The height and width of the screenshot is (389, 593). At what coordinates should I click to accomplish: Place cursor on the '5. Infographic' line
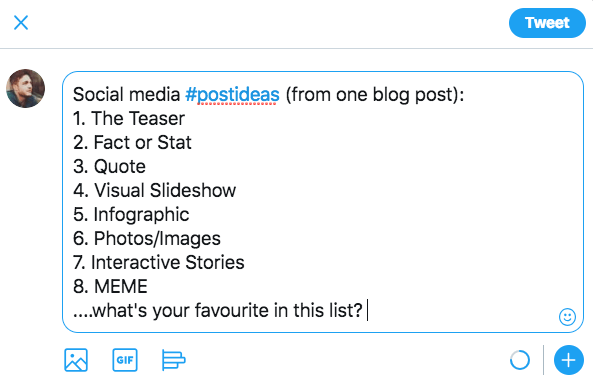pyautogui.click(x=131, y=215)
